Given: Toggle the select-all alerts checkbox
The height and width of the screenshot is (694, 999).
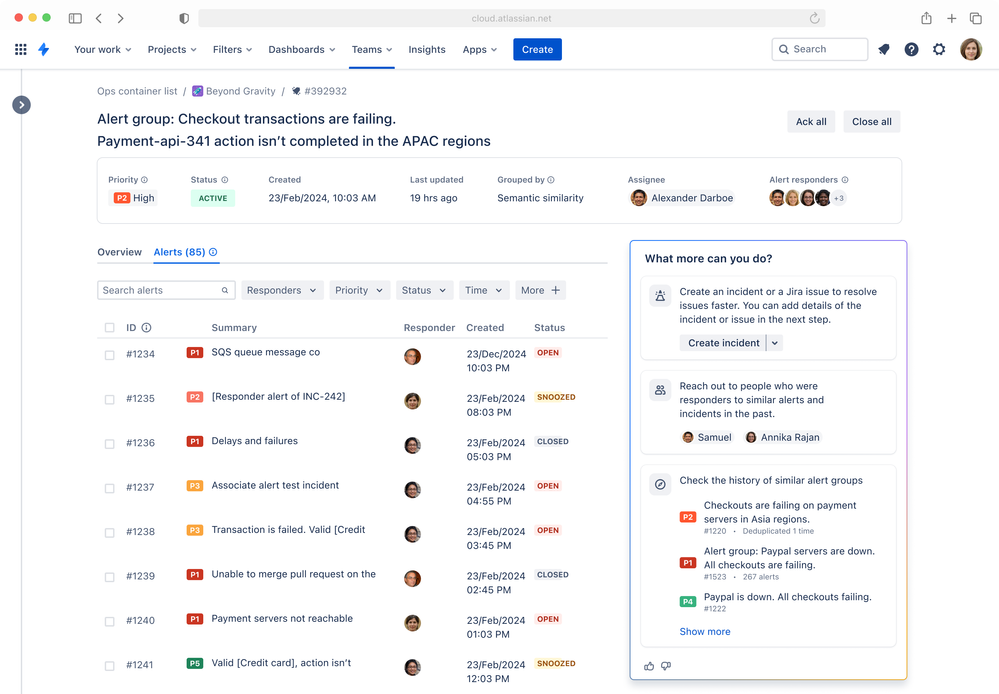Looking at the screenshot, I should tap(110, 328).
